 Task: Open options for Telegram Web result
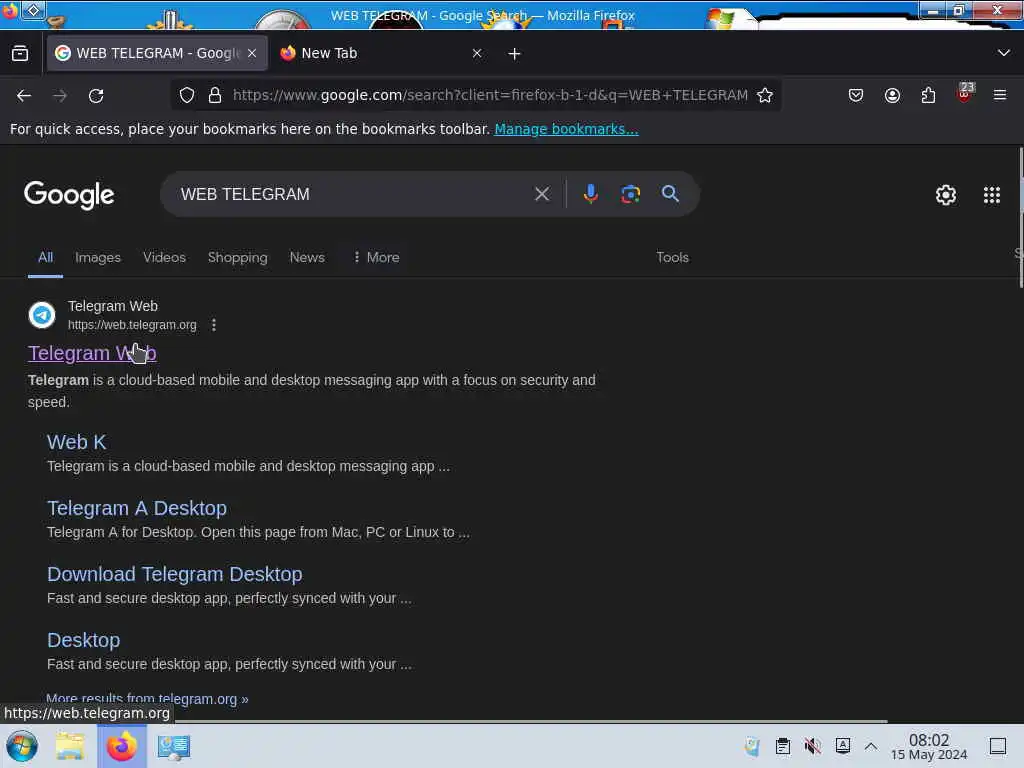[x=214, y=325]
